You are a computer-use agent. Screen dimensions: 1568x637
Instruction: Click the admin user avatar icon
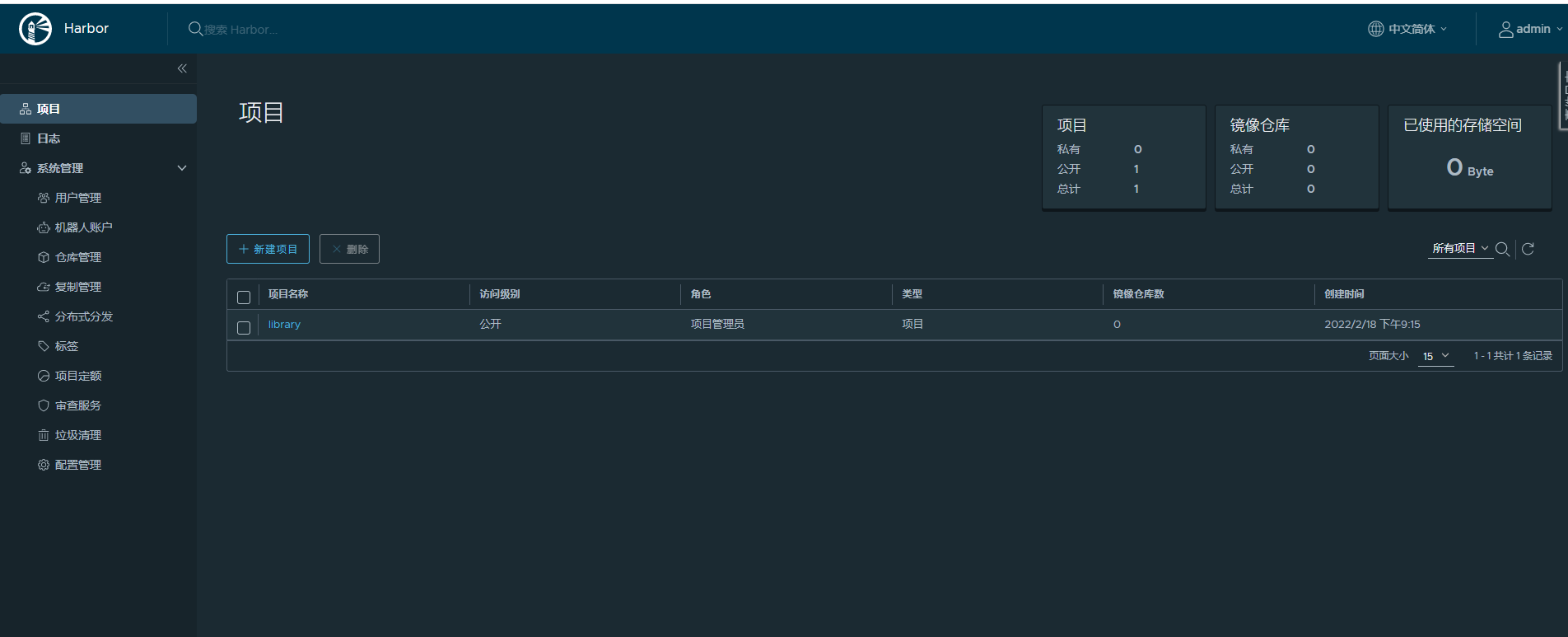(1505, 30)
